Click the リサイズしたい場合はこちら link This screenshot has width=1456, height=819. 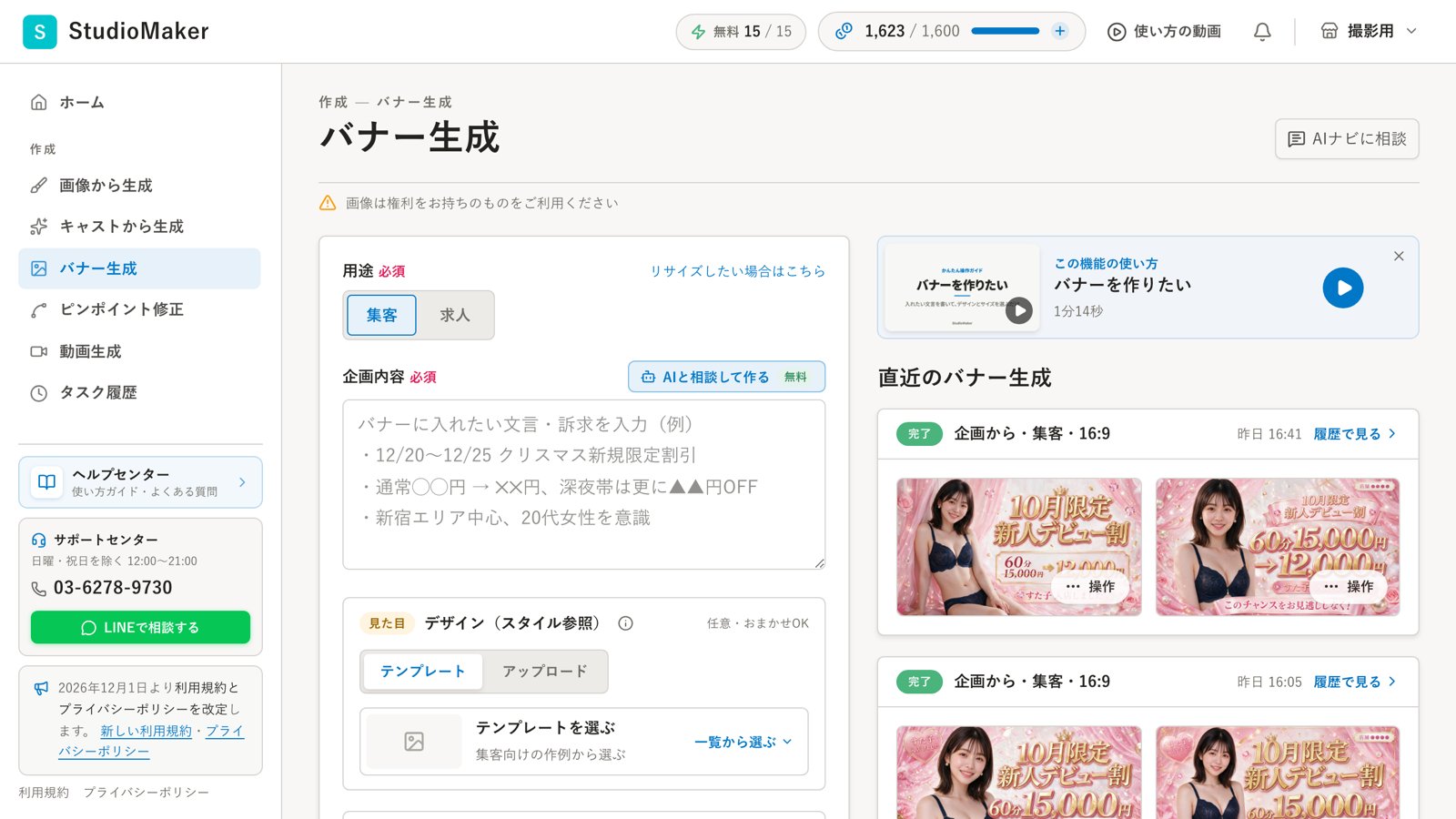point(737,271)
